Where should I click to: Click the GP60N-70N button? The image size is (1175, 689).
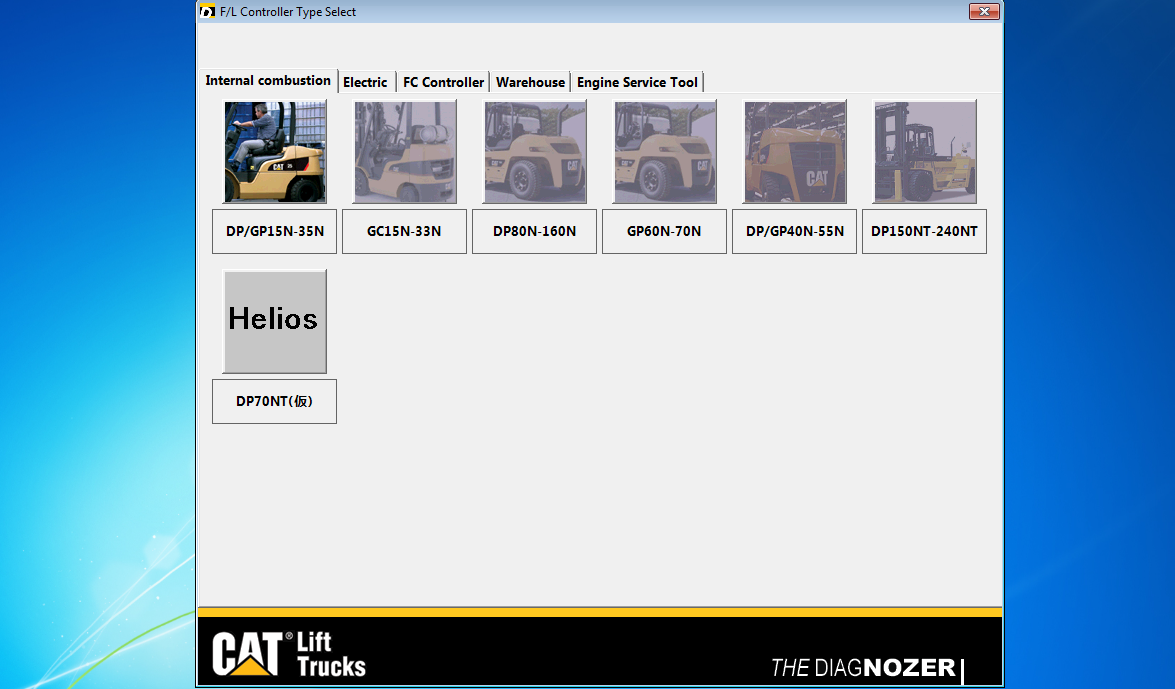point(665,232)
